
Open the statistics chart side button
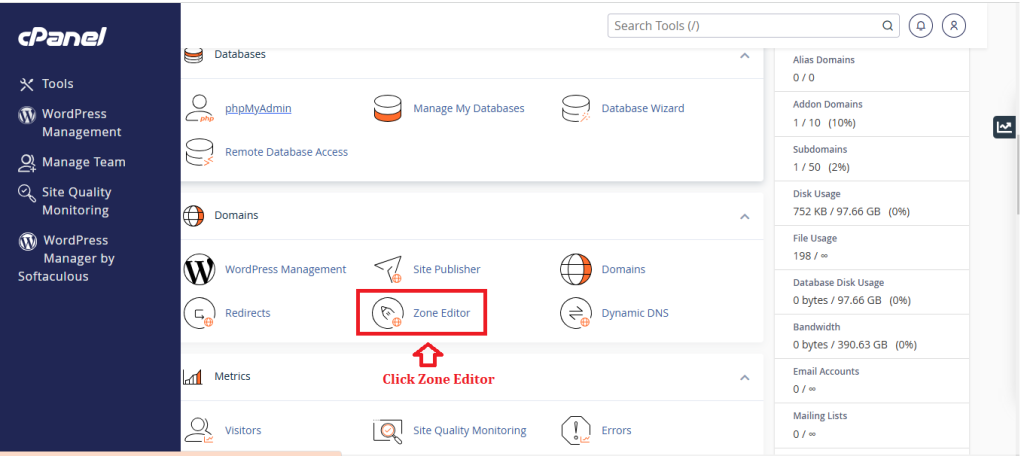click(x=1004, y=127)
